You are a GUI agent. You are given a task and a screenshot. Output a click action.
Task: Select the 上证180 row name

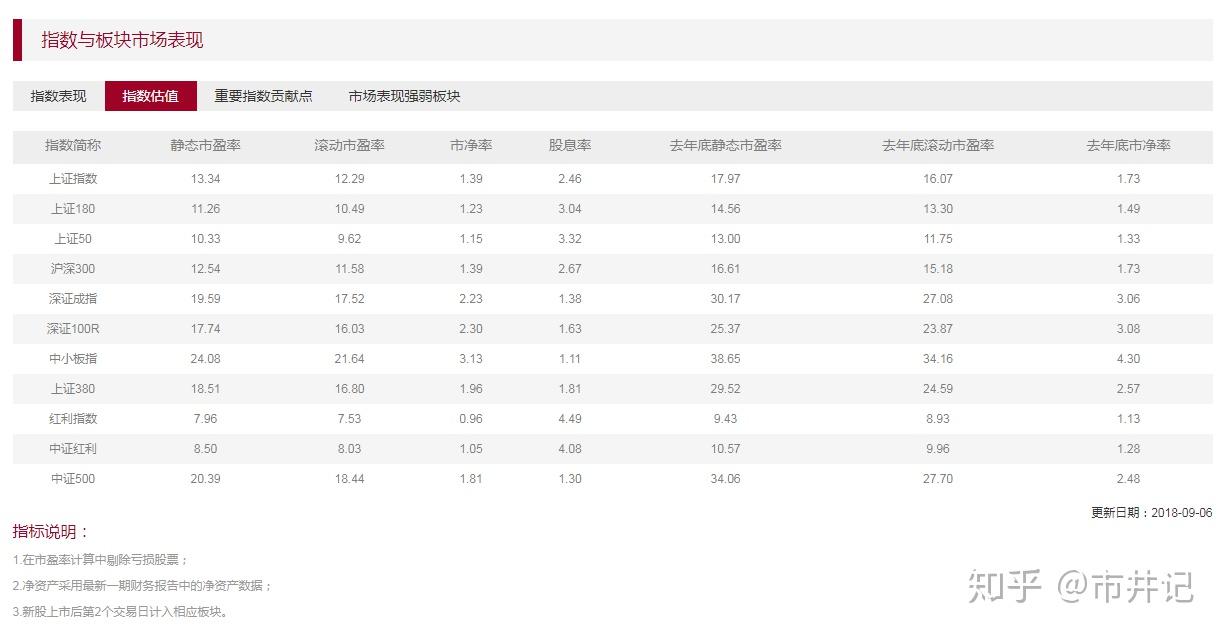point(73,209)
